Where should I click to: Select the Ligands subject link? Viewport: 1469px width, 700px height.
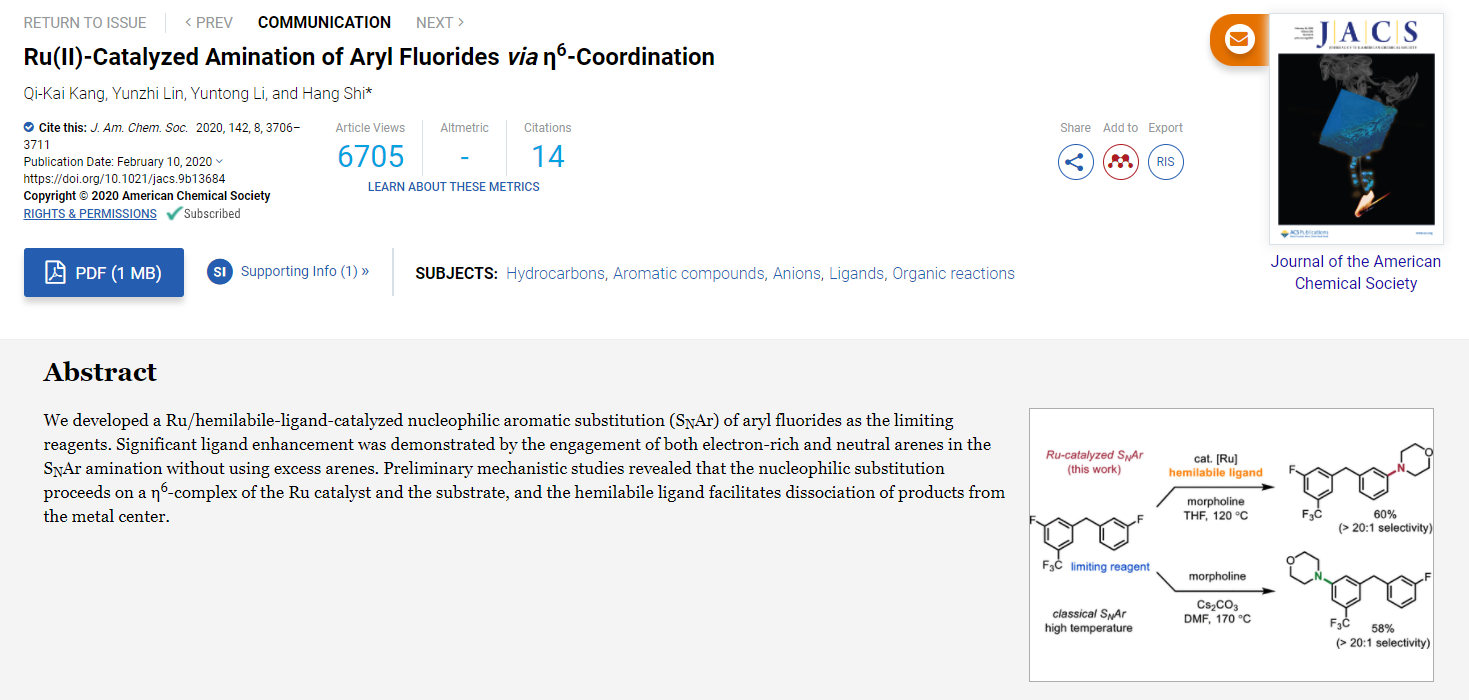coord(856,274)
